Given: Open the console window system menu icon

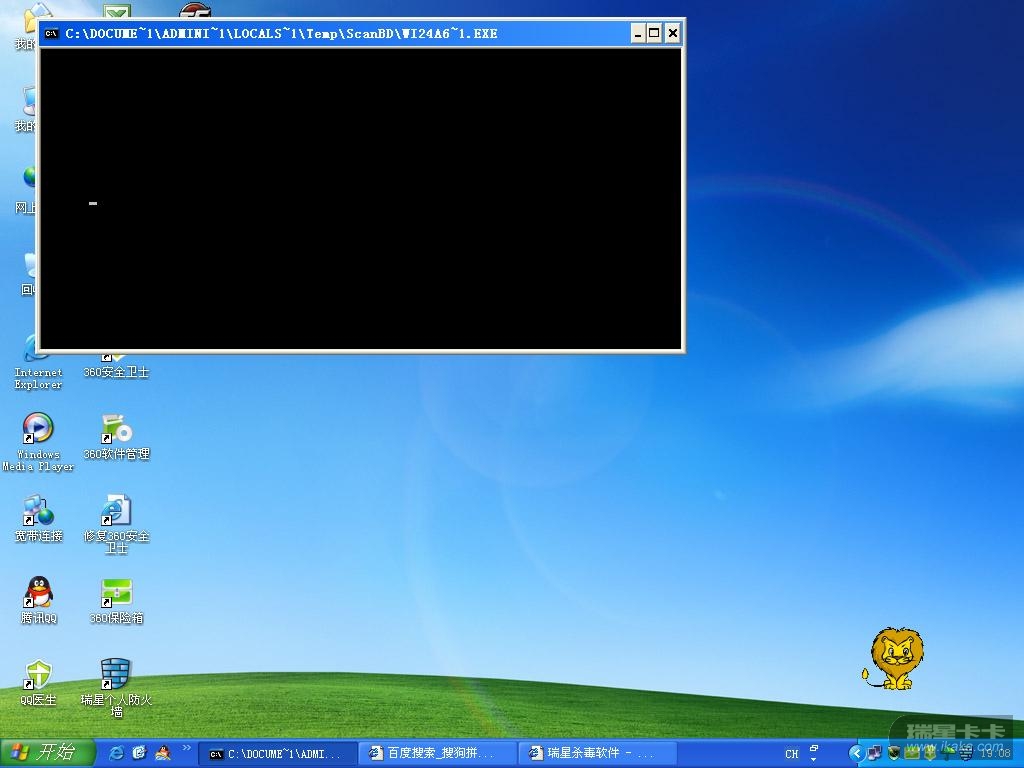Looking at the screenshot, I should 52,33.
